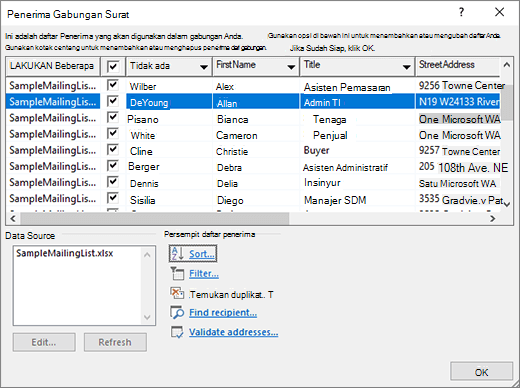Uncheck the Sisilia row checkbox
This screenshot has height=388, width=520.
pyautogui.click(x=113, y=198)
